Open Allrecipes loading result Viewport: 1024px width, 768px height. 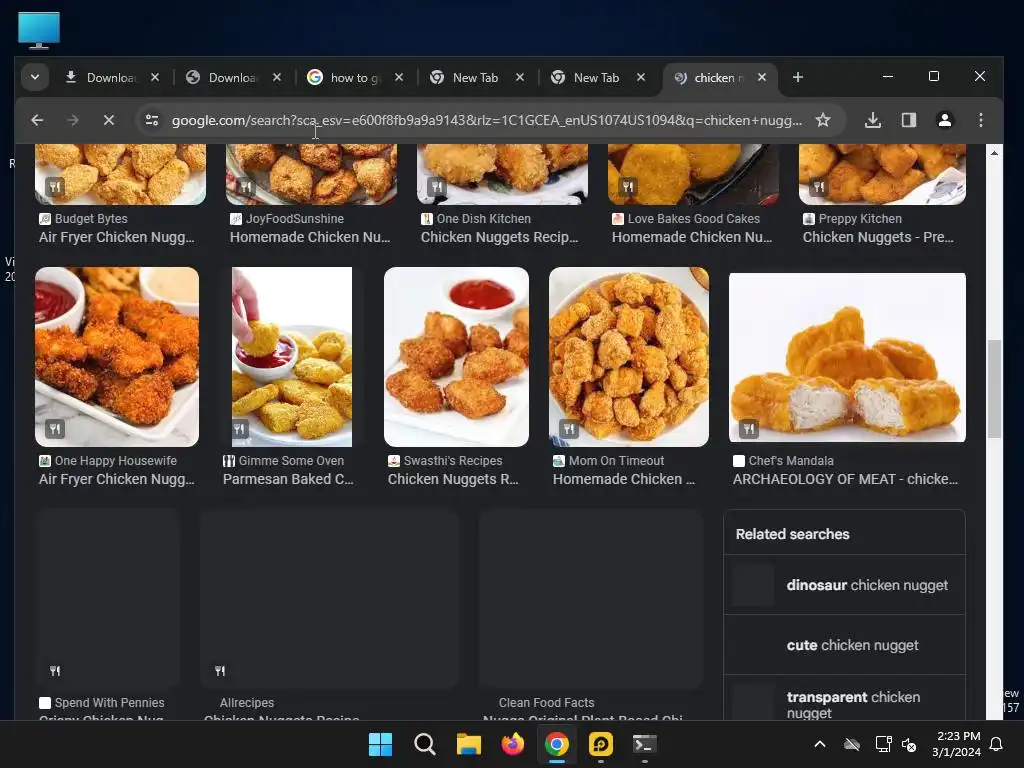coord(329,598)
